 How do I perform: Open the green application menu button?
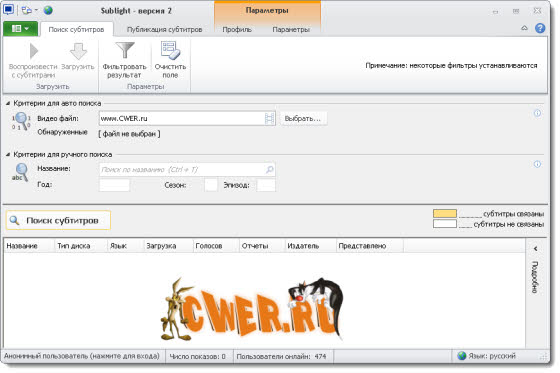click(20, 29)
